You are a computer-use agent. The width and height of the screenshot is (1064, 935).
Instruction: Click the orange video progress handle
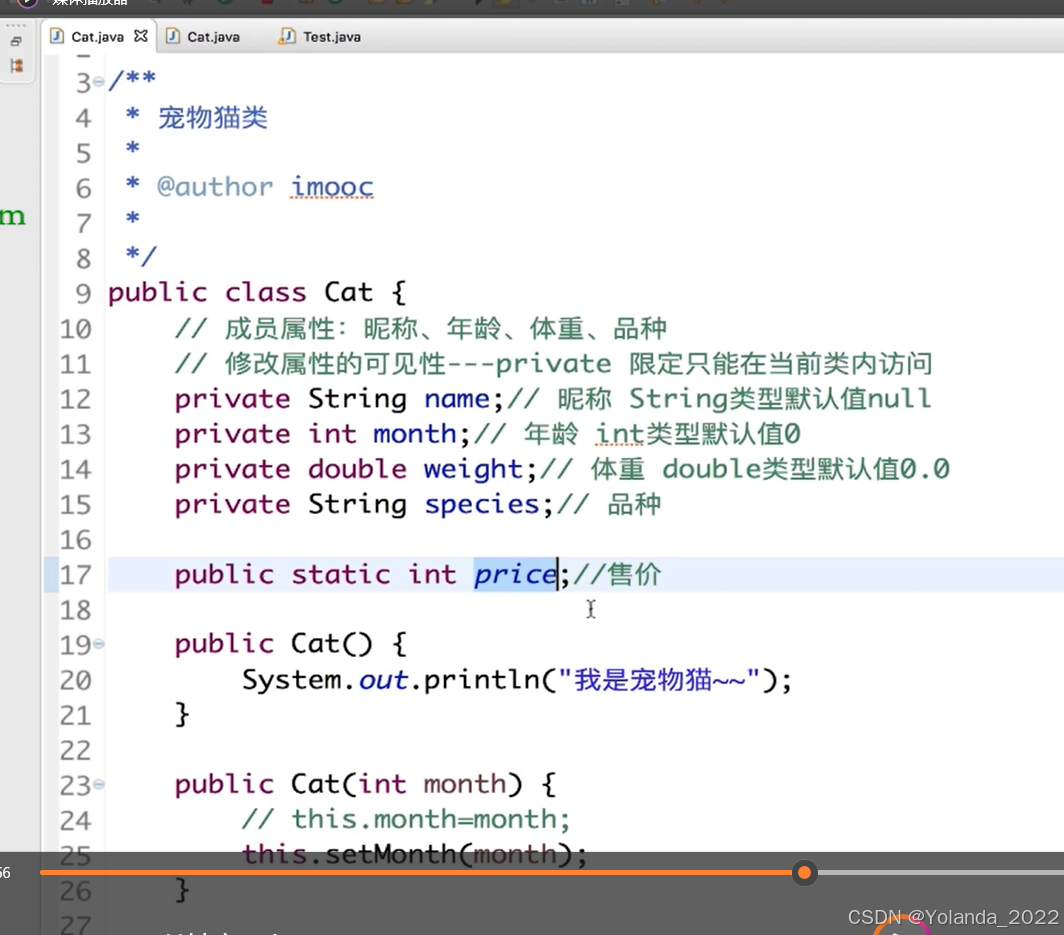point(804,873)
